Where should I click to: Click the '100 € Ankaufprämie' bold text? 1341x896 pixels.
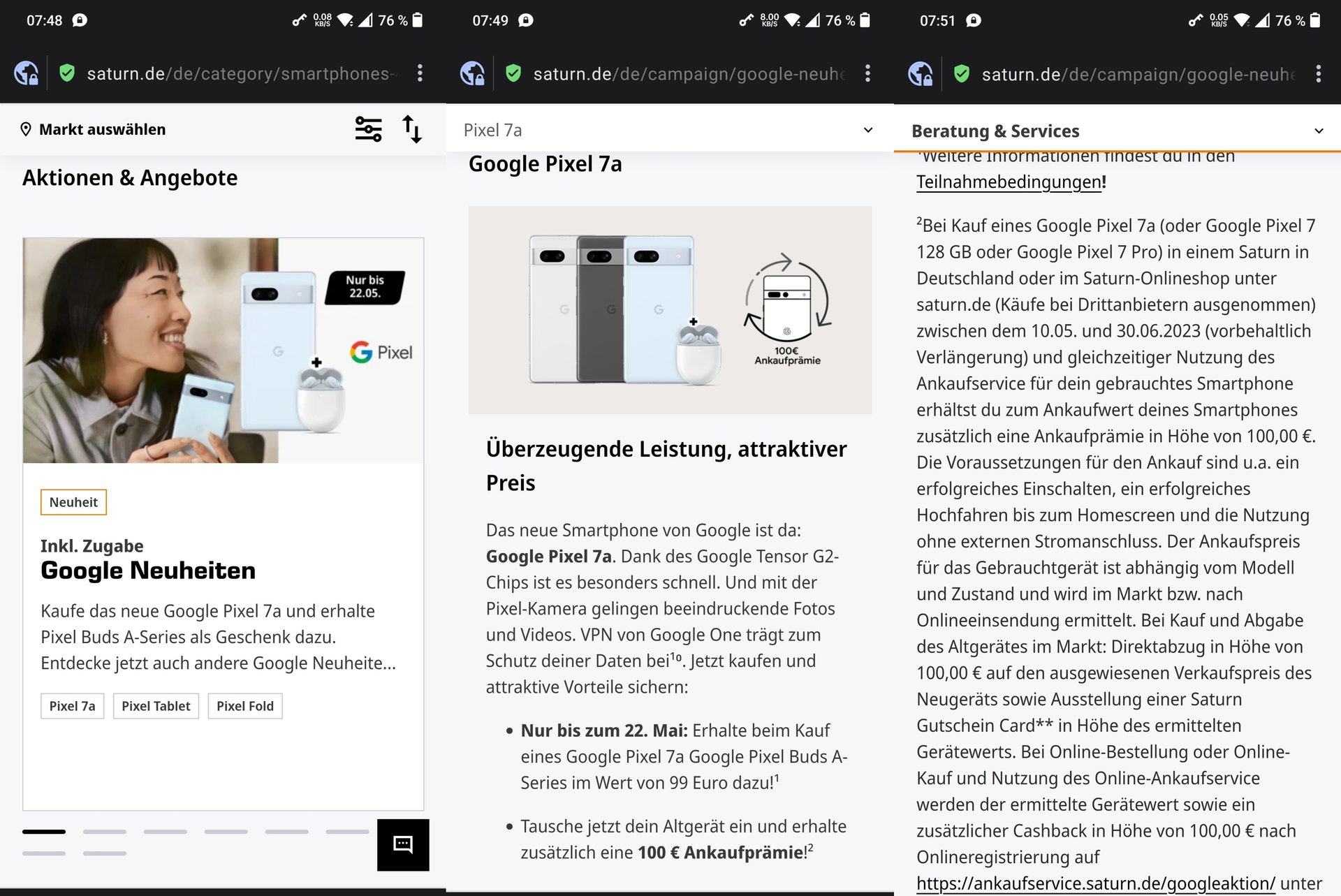tap(720, 852)
